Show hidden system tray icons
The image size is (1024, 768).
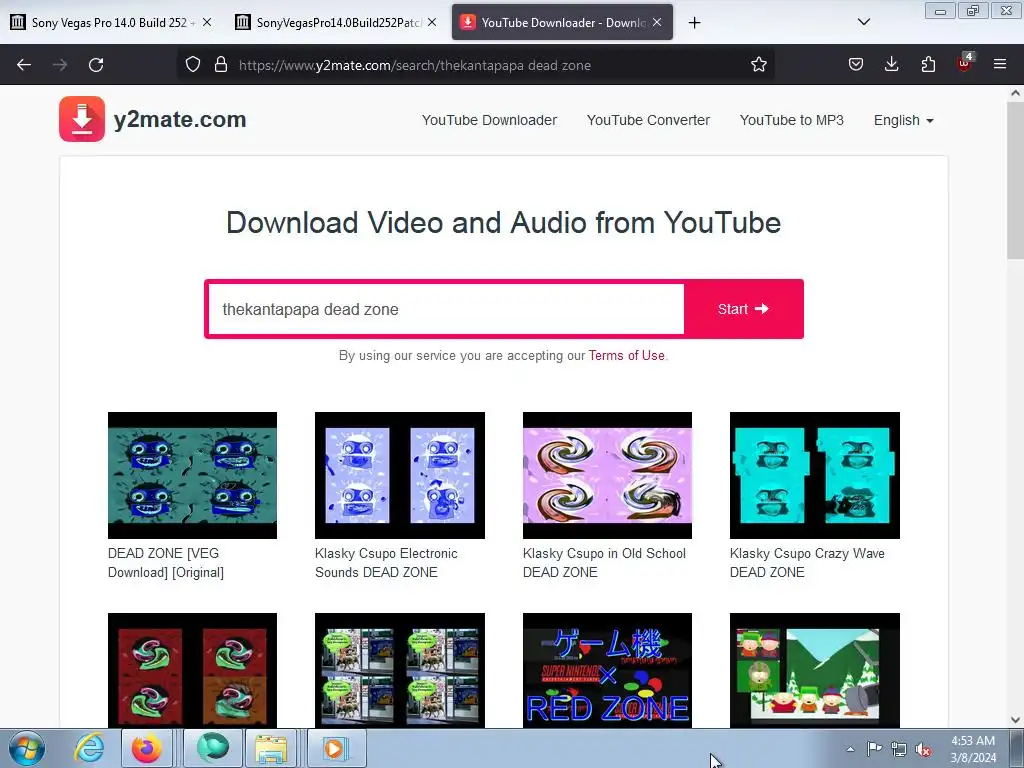[850, 750]
